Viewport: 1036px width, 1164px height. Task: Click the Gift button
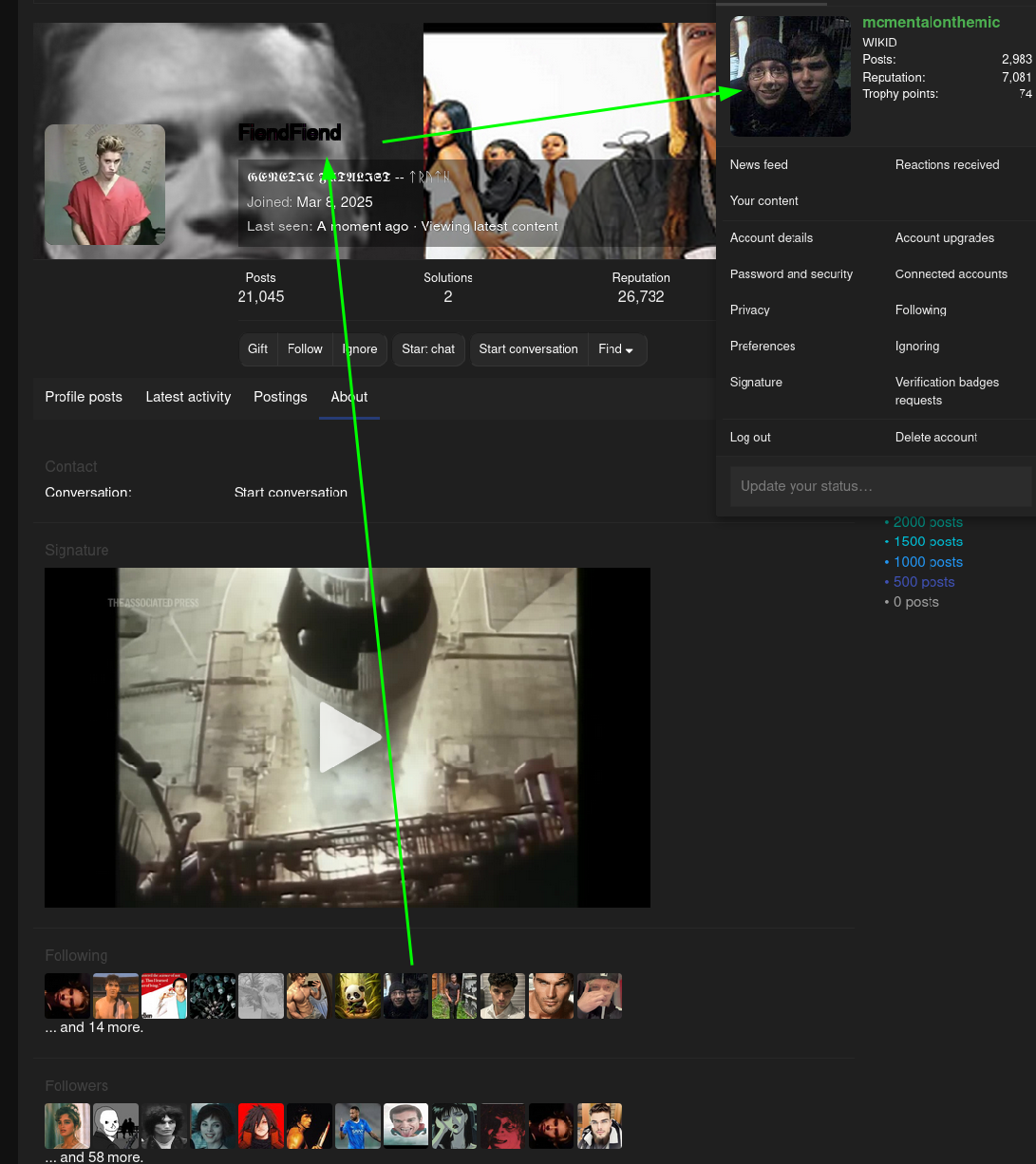[258, 349]
